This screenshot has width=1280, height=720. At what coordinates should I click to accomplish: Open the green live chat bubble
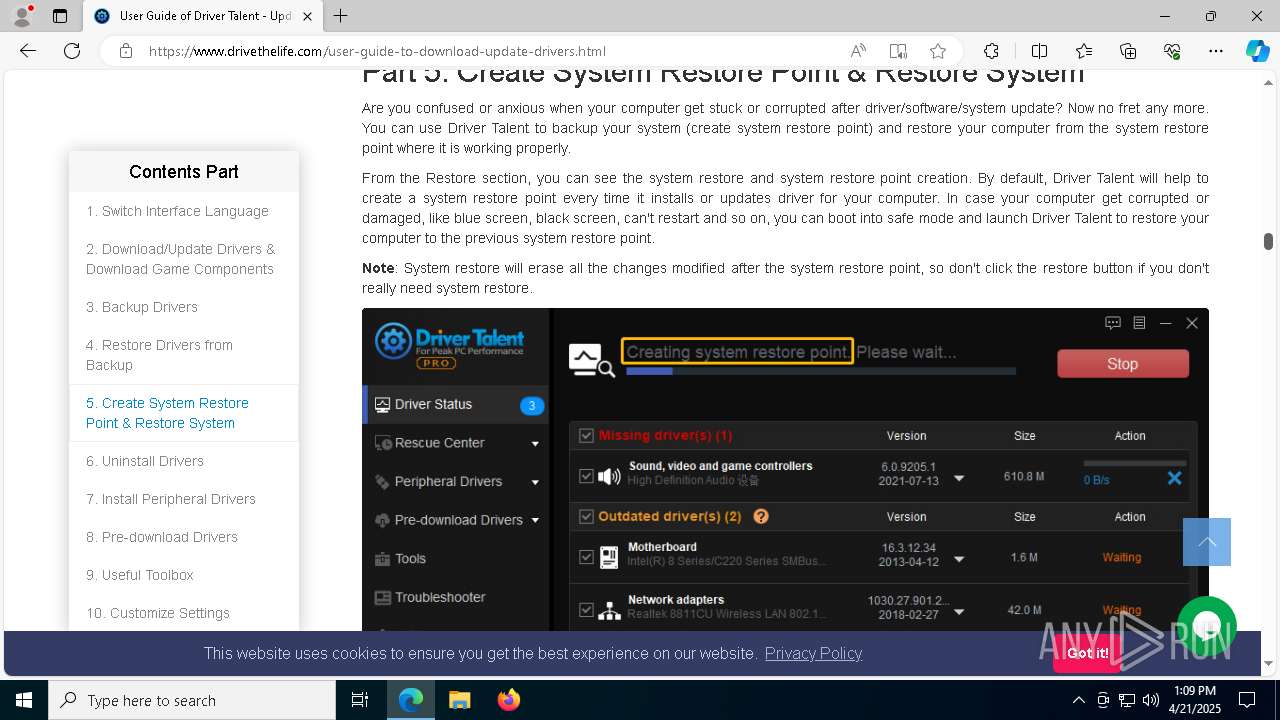[x=1207, y=626]
